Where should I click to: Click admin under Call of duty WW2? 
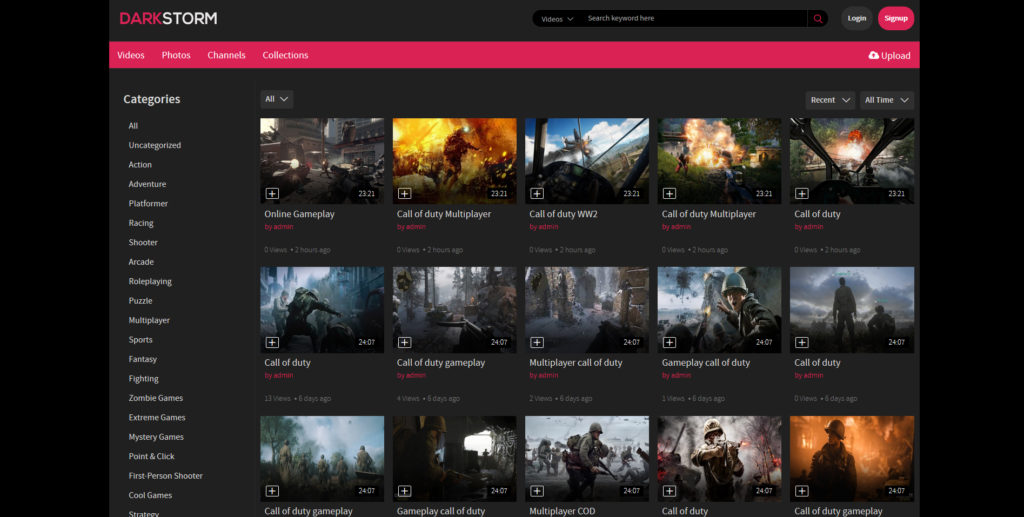549,227
